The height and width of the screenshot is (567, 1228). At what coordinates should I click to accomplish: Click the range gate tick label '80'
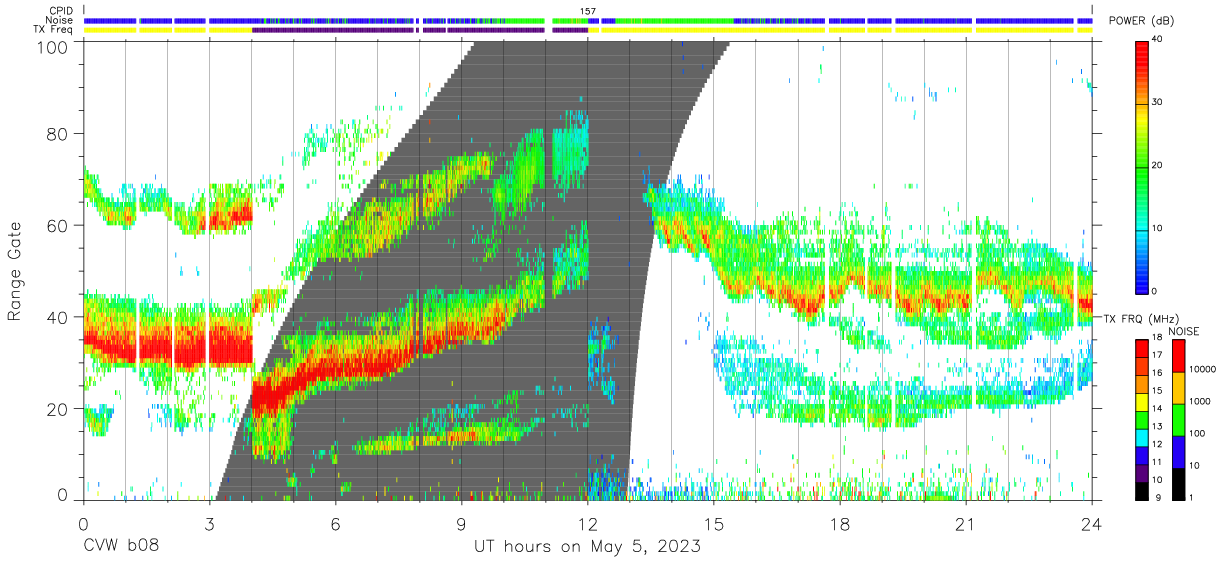[x=59, y=133]
